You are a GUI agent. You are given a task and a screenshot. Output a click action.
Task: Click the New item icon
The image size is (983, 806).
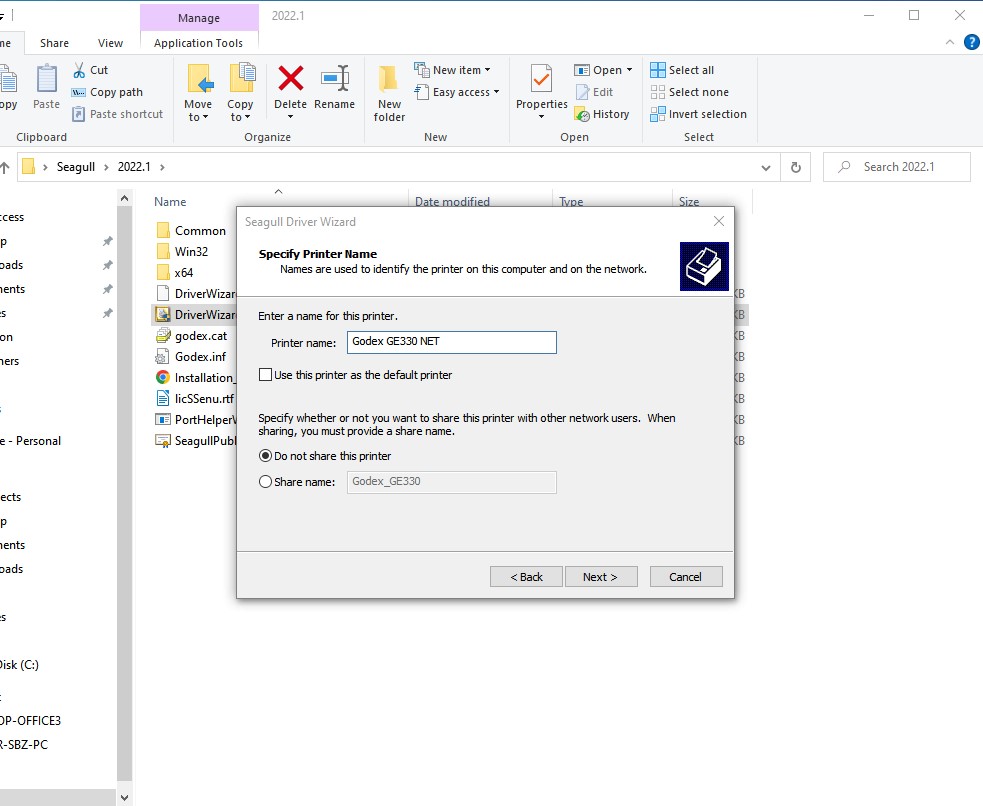tap(421, 70)
